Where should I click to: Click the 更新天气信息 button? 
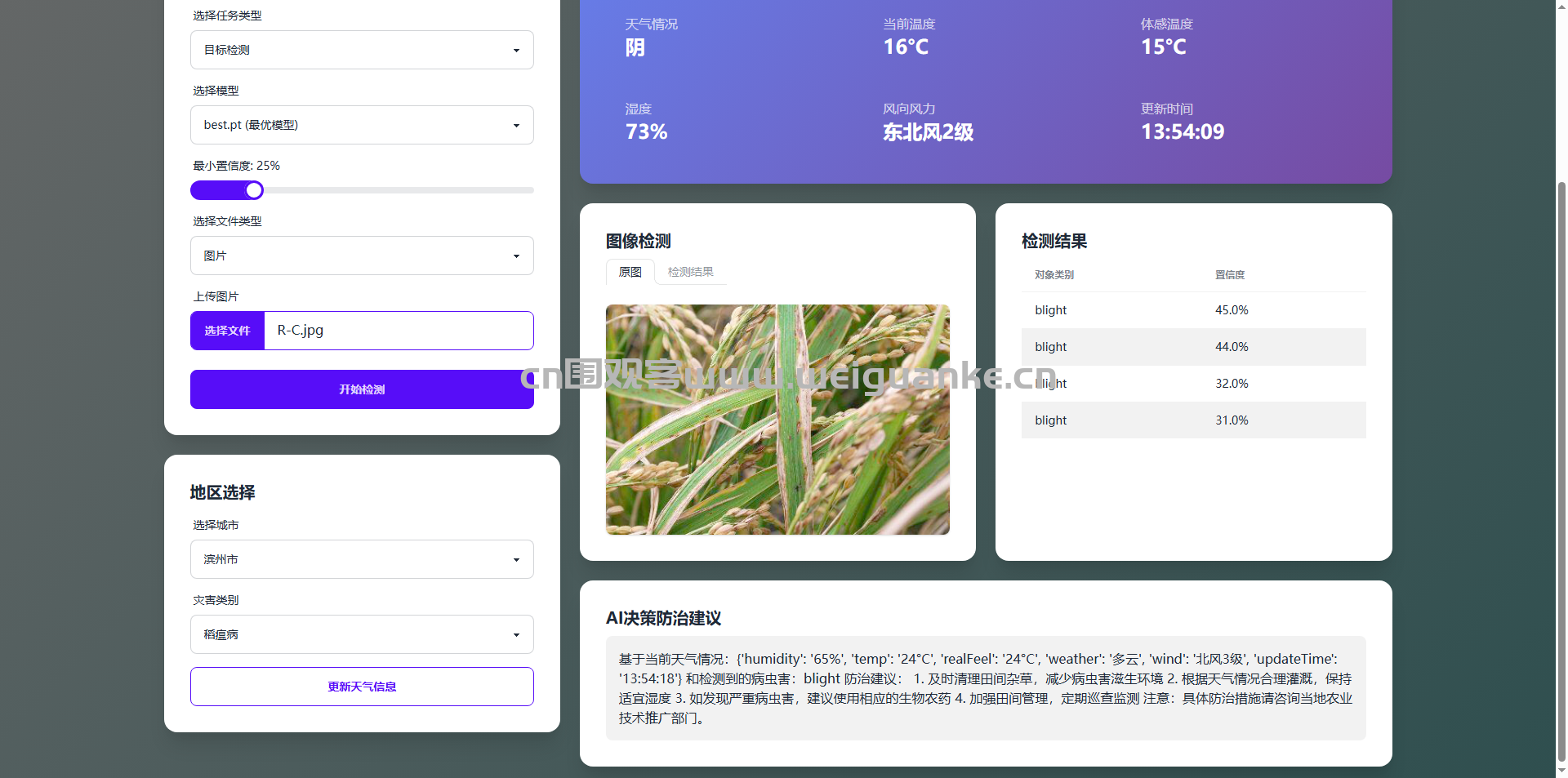[x=362, y=687]
